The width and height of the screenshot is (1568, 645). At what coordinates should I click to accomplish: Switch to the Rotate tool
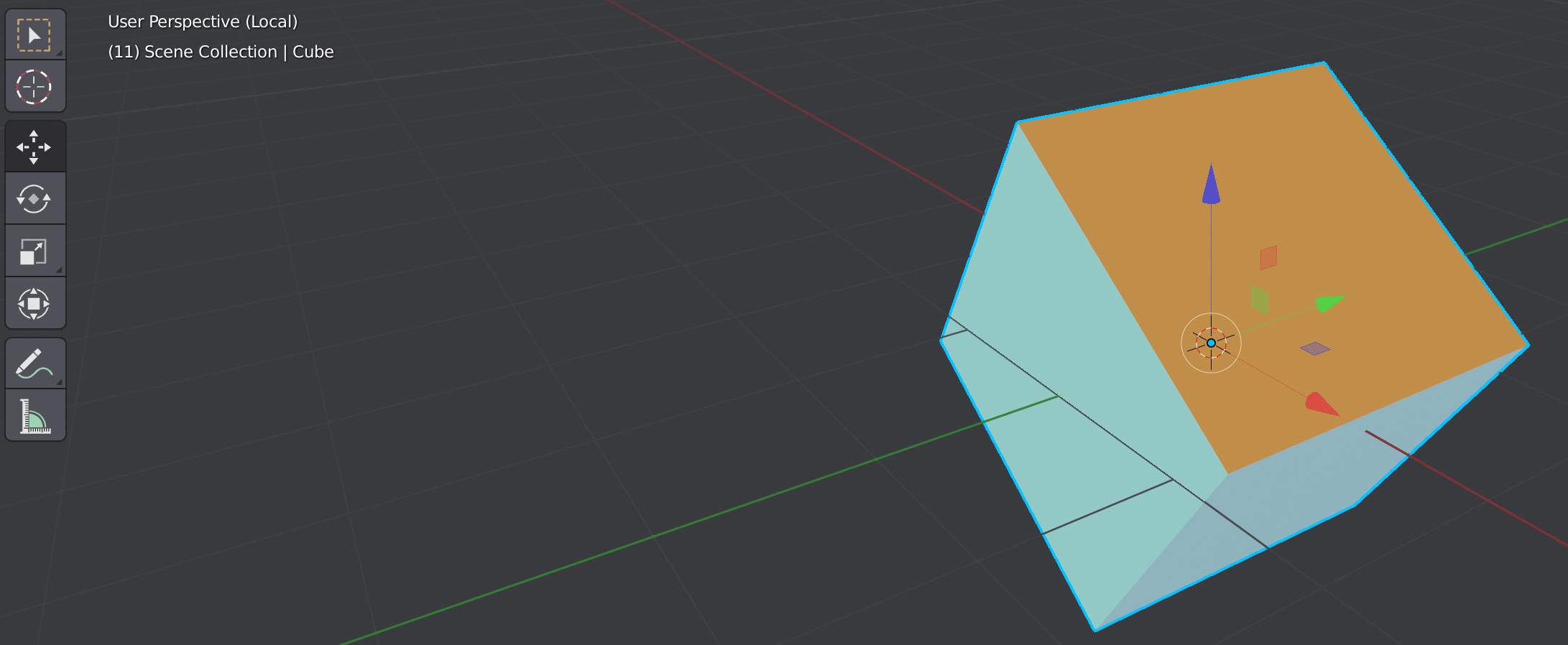(34, 199)
